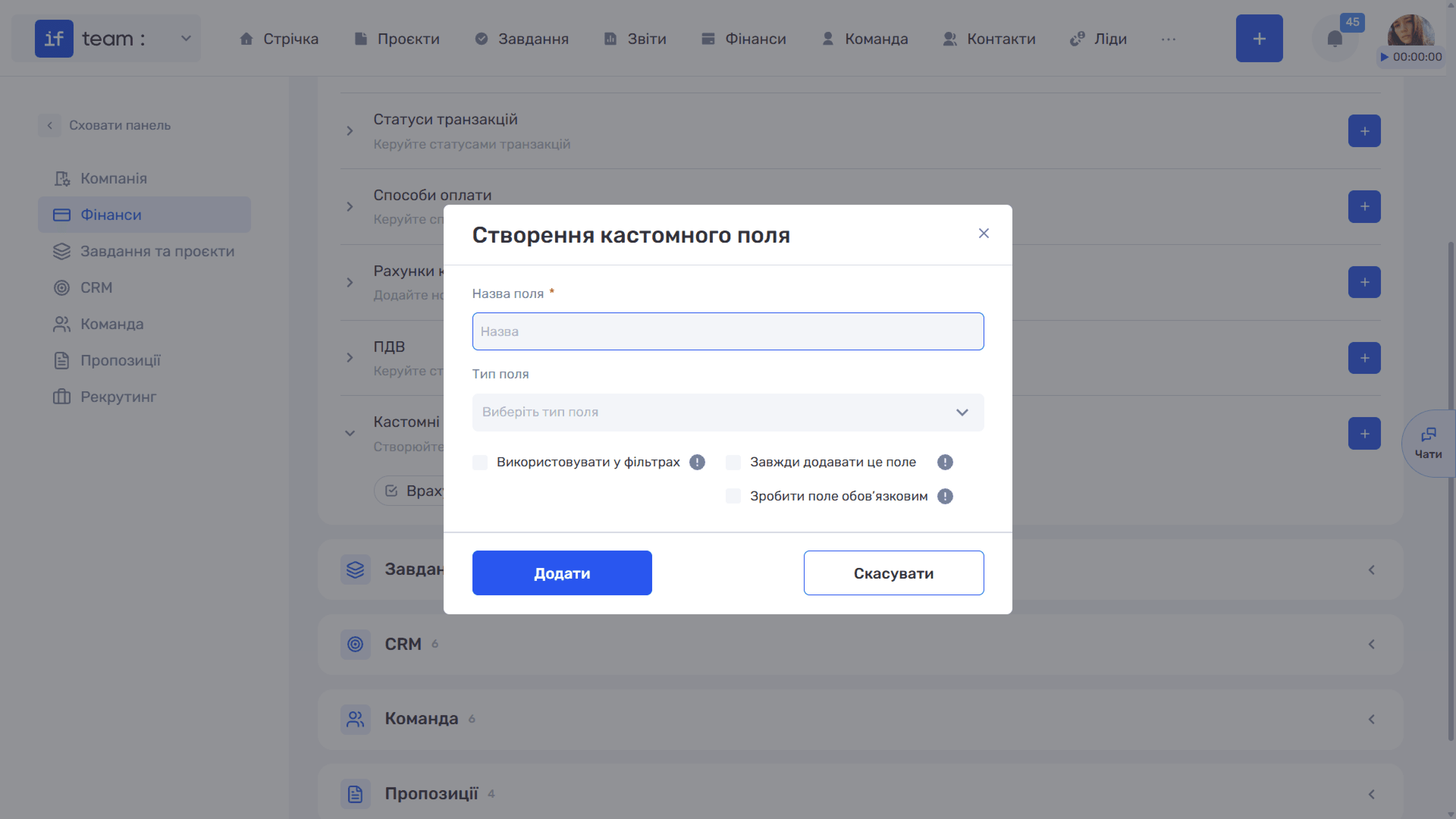Click info icon next to Зробити поле обов'язковим
The height and width of the screenshot is (819, 1456).
coord(945,496)
